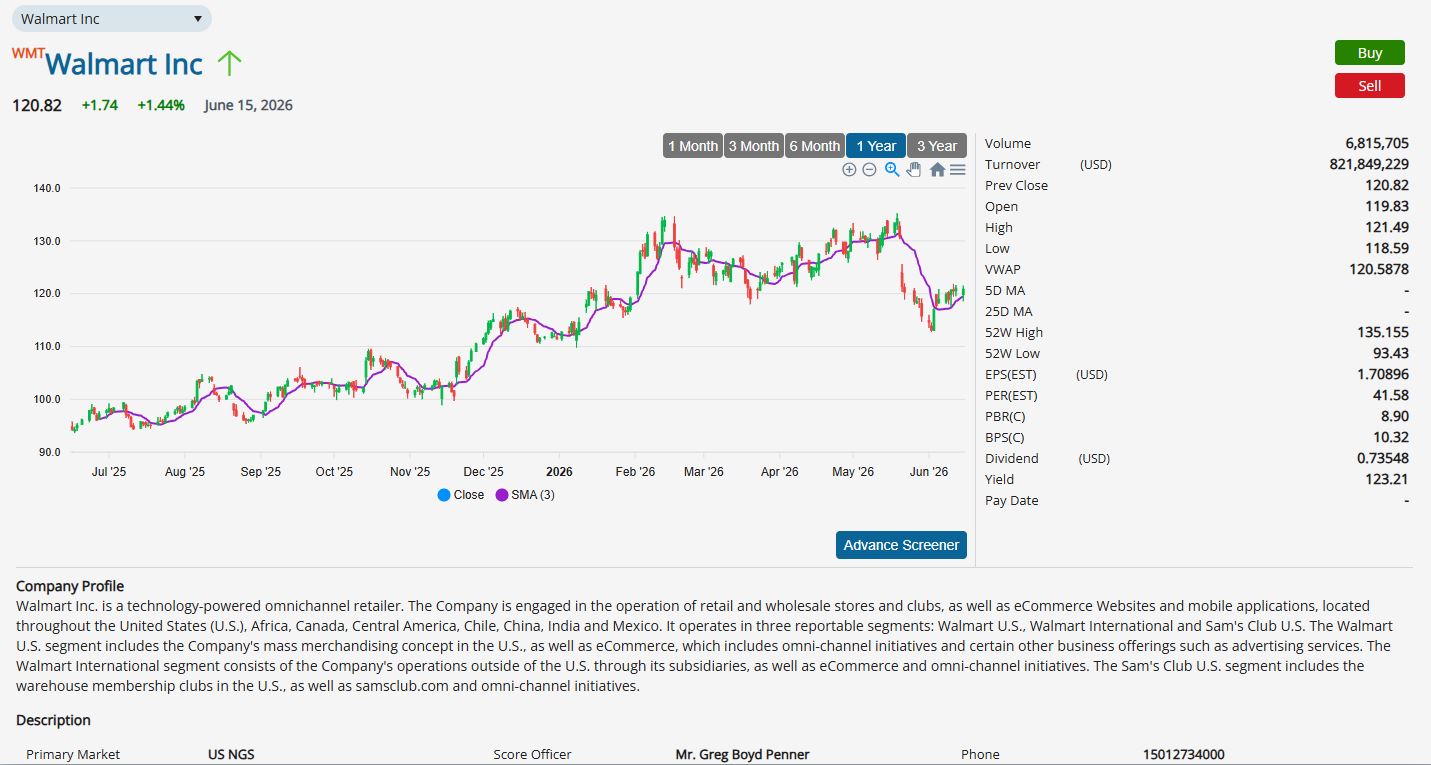Click the Description section heading
Viewport: 1431px width, 765px height.
tap(53, 720)
